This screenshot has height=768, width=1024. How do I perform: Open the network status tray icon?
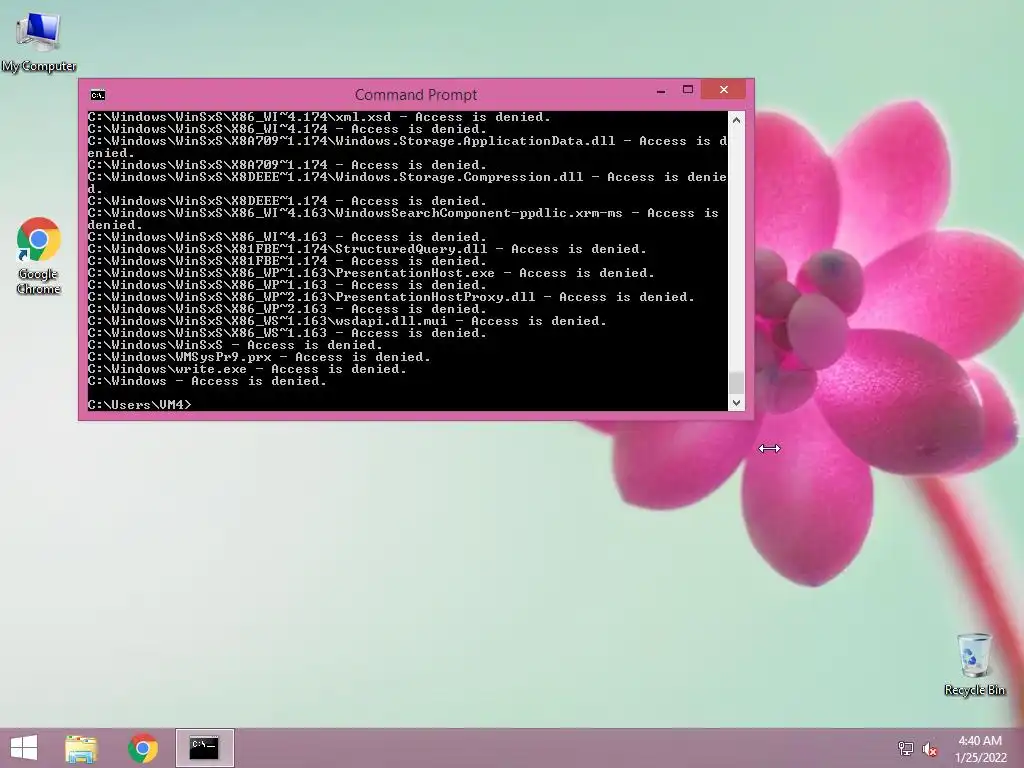coord(905,748)
